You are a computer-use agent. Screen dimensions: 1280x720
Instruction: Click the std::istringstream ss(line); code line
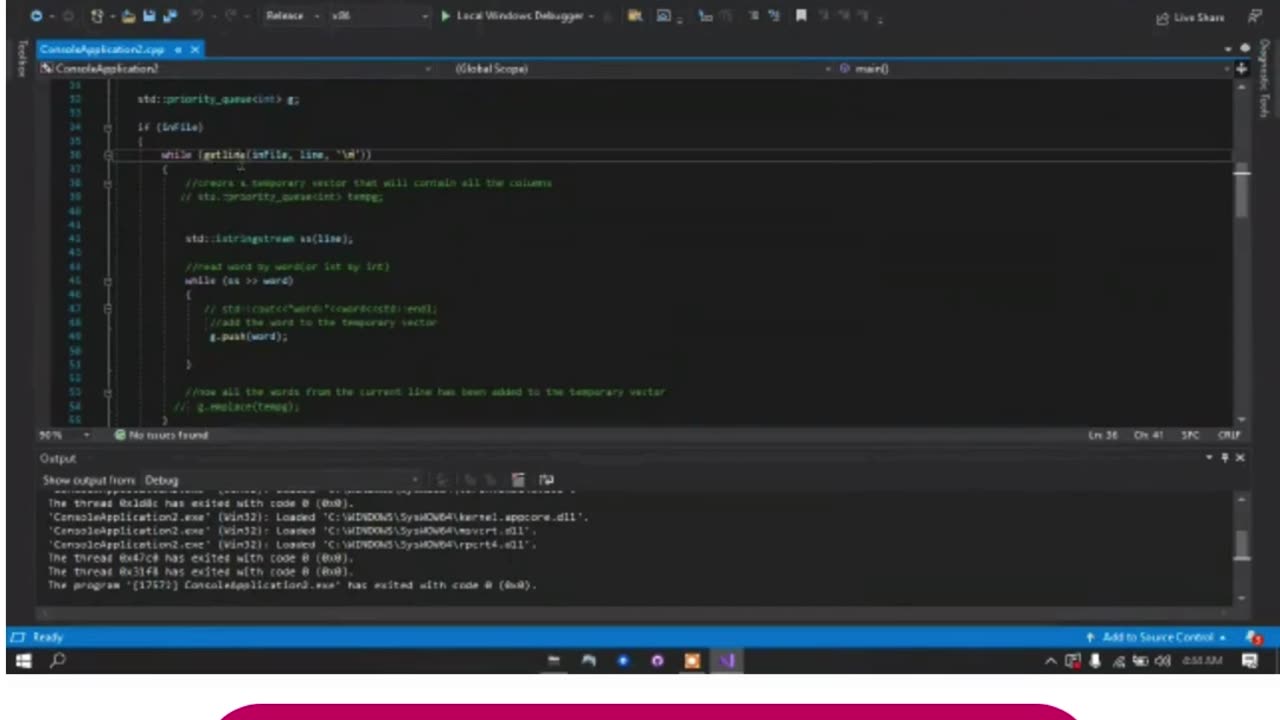(269, 239)
